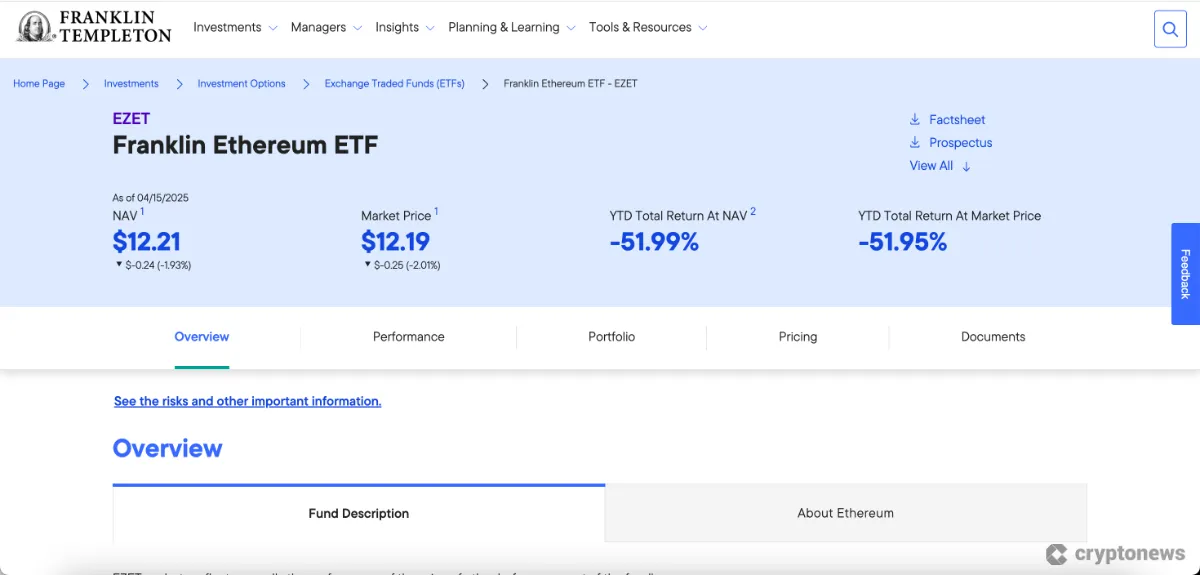The width and height of the screenshot is (1200, 575).
Task: Open Planning & Learning navigation menu
Action: click(x=504, y=27)
